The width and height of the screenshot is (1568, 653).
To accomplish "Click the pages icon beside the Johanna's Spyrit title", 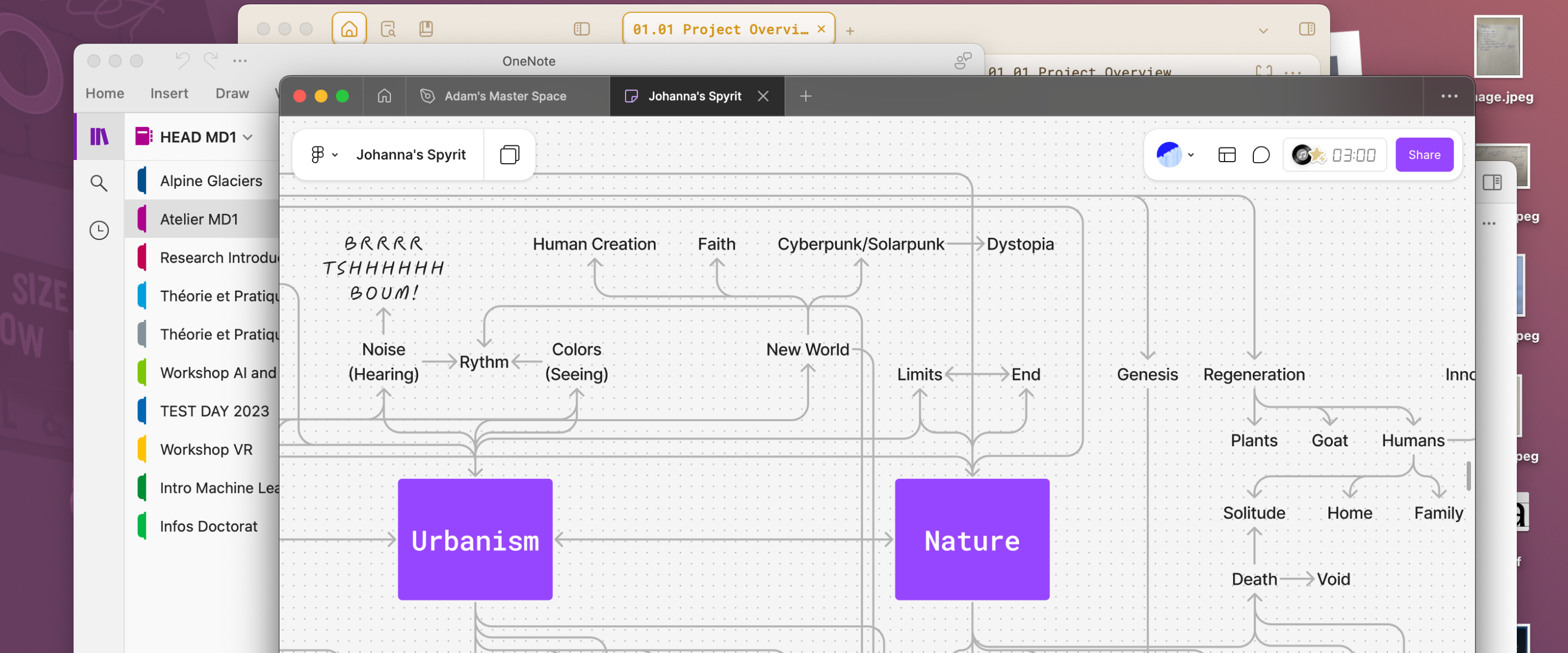I will point(509,155).
